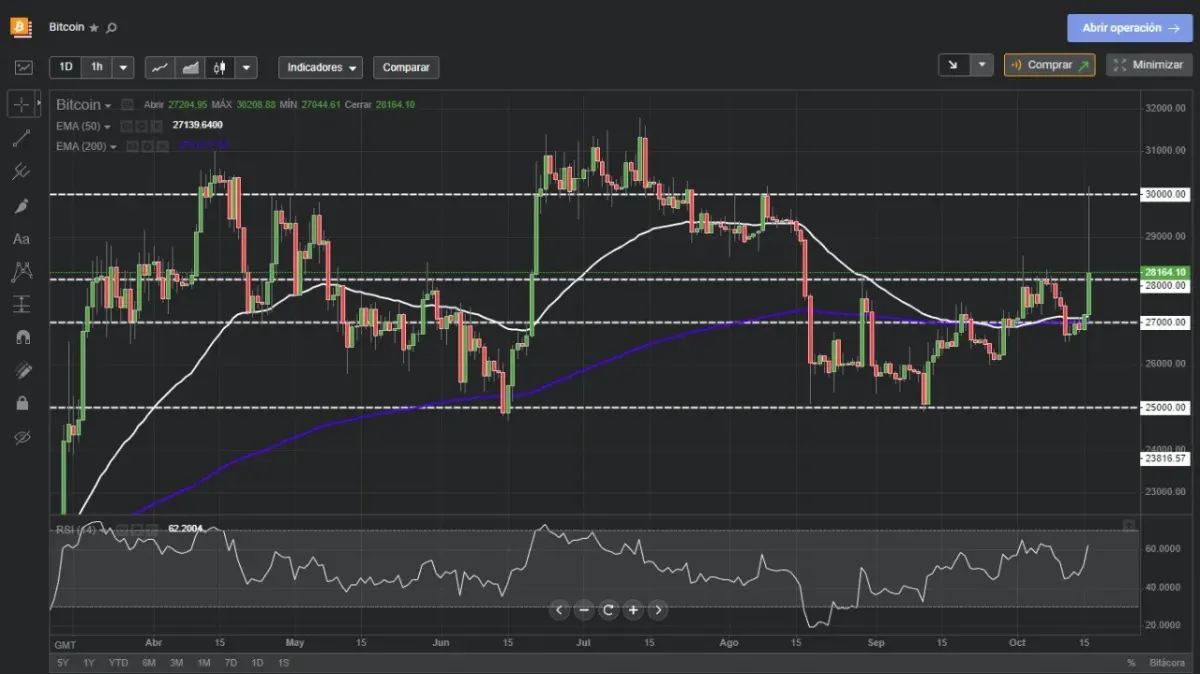The width and height of the screenshot is (1200, 674).
Task: Add Bitcoin to favorites with star
Action: pos(94,28)
